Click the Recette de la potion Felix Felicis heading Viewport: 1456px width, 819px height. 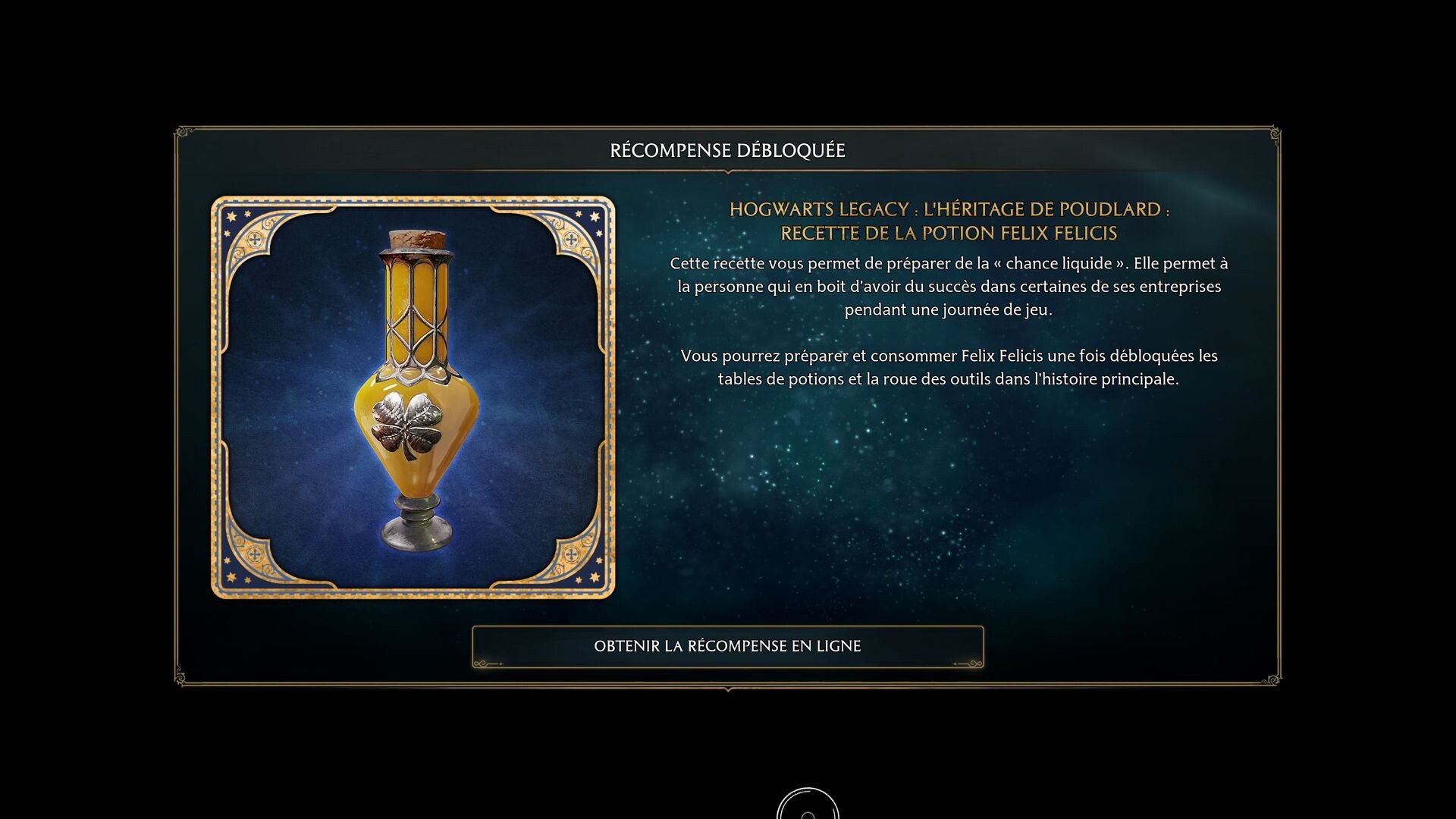coord(949,233)
